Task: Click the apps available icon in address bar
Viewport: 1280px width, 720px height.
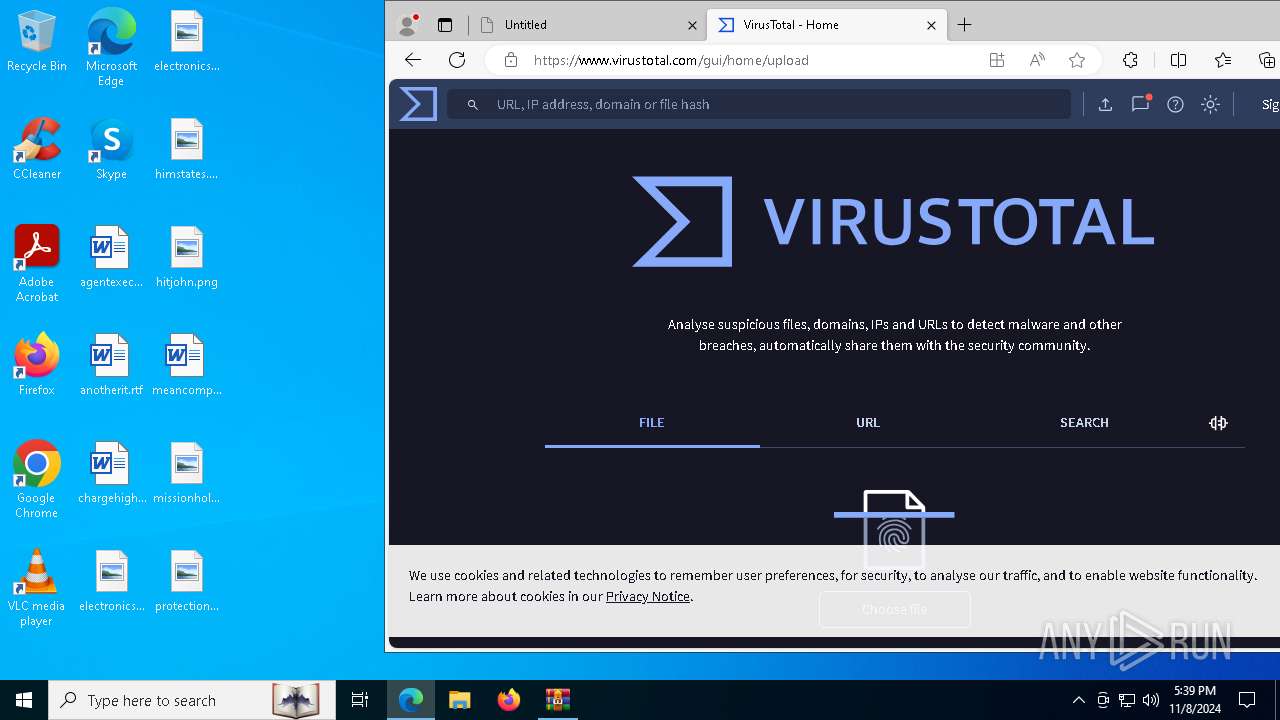Action: click(x=997, y=60)
